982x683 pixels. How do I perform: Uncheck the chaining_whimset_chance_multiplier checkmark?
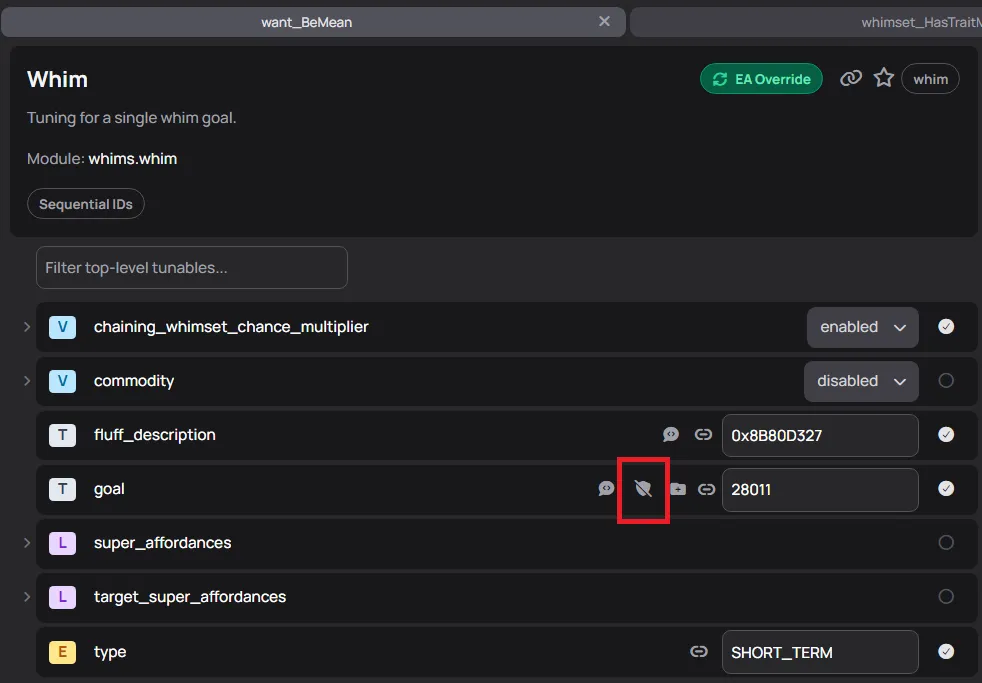tap(946, 327)
